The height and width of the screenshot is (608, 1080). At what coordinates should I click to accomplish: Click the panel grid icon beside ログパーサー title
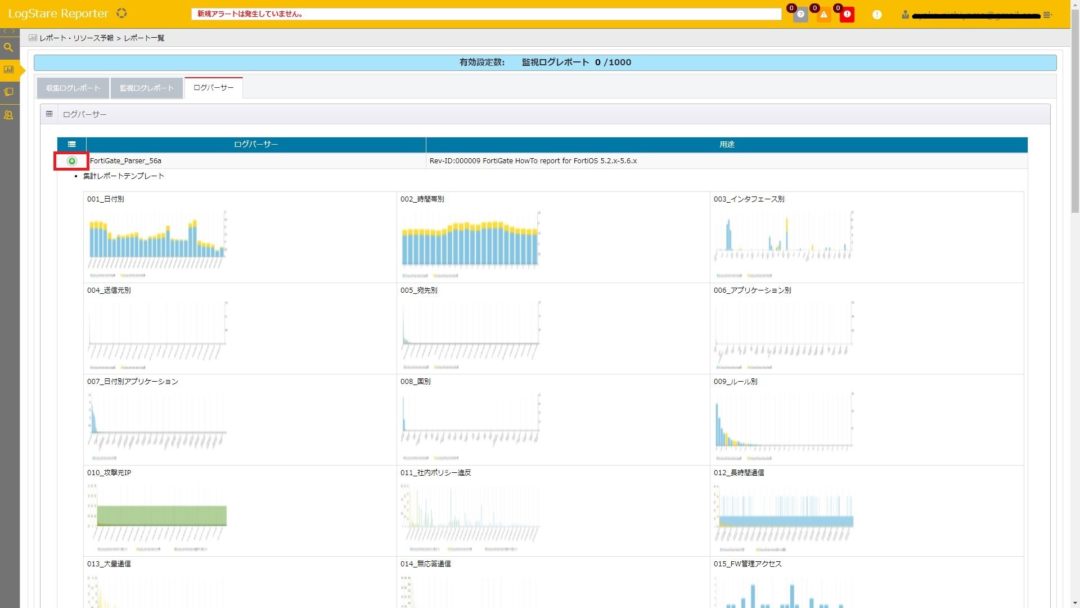(x=49, y=114)
